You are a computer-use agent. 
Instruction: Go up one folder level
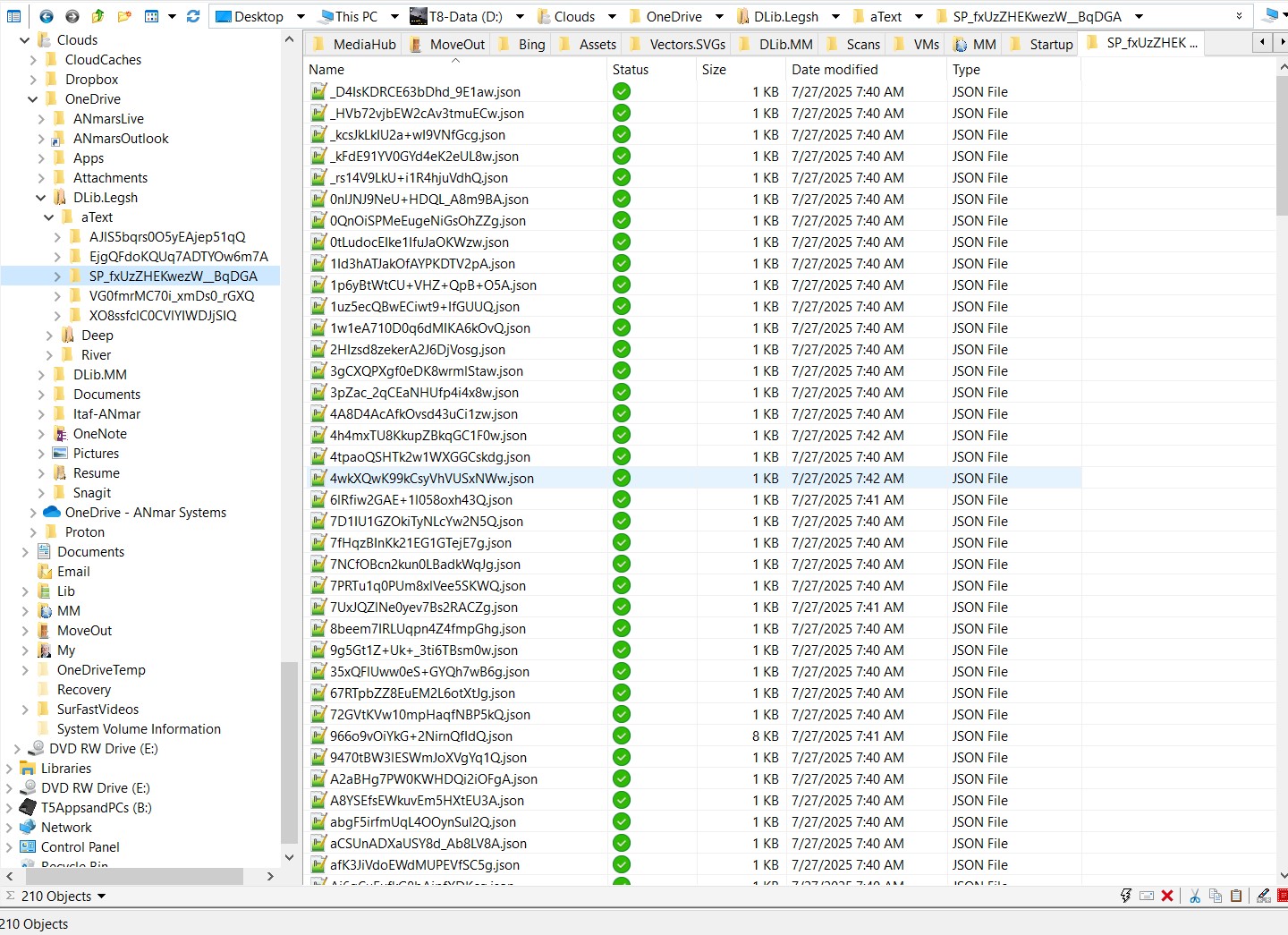[98, 16]
